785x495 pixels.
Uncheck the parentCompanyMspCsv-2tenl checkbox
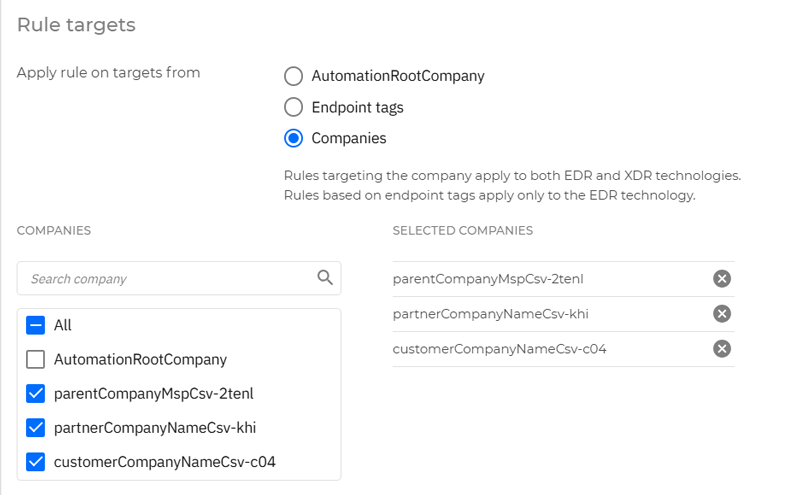(36, 393)
